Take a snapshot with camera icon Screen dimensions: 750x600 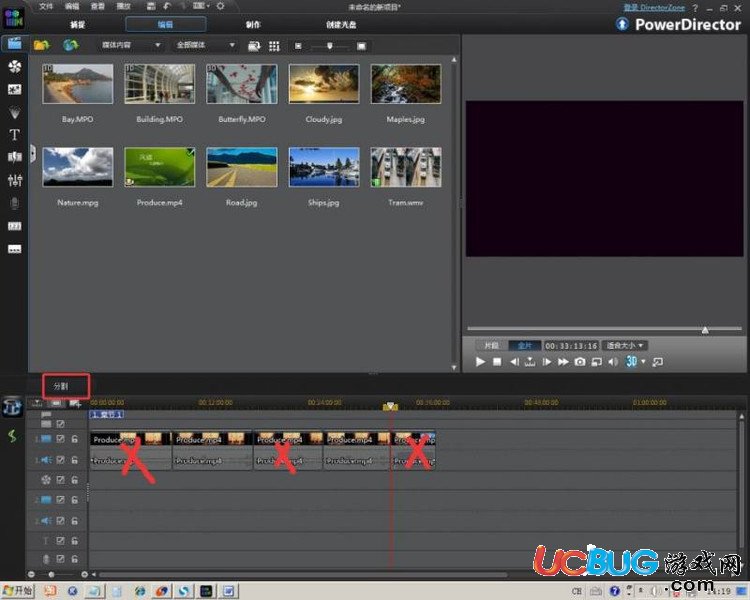[580, 362]
